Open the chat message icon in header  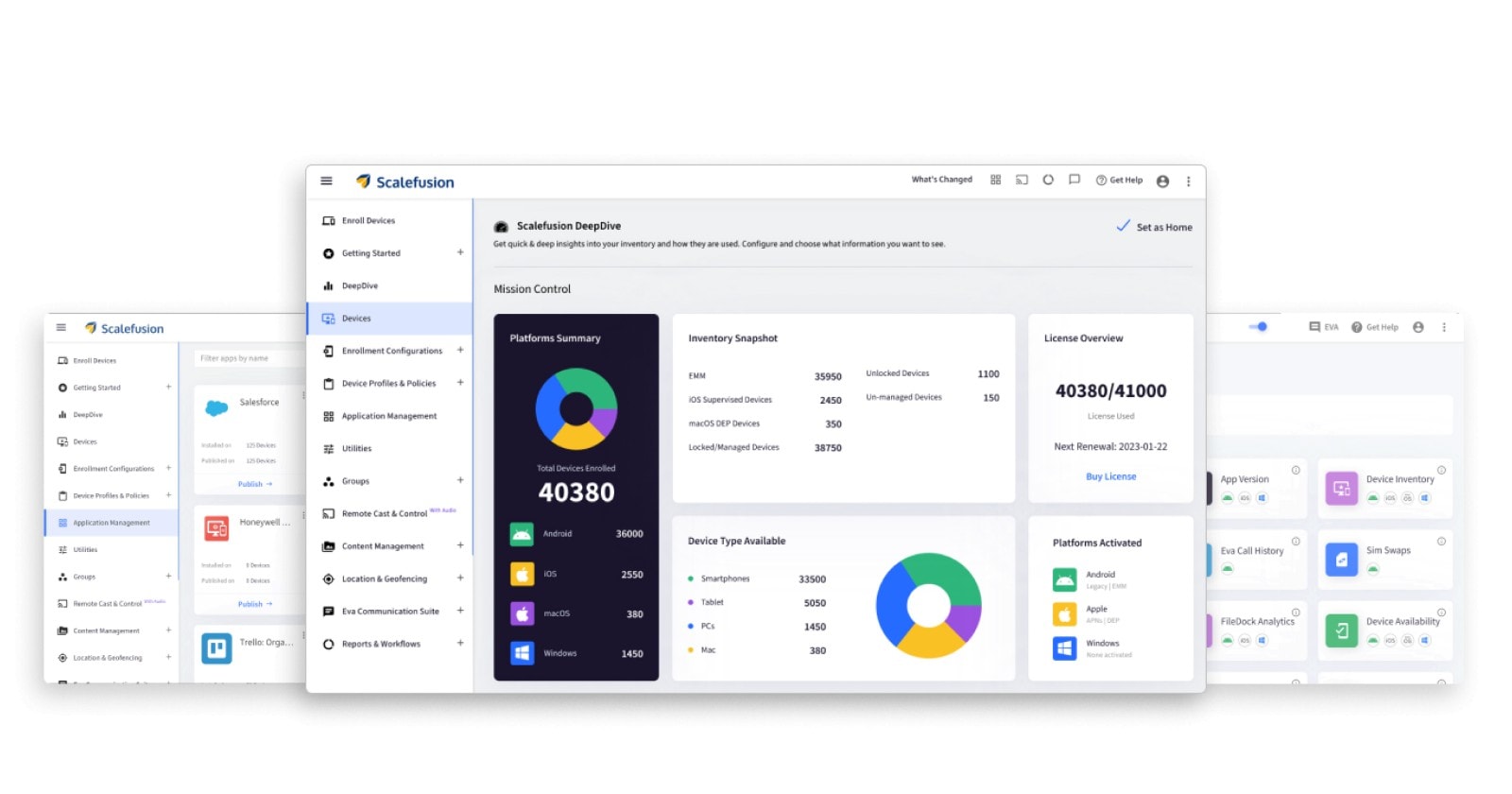1074,180
